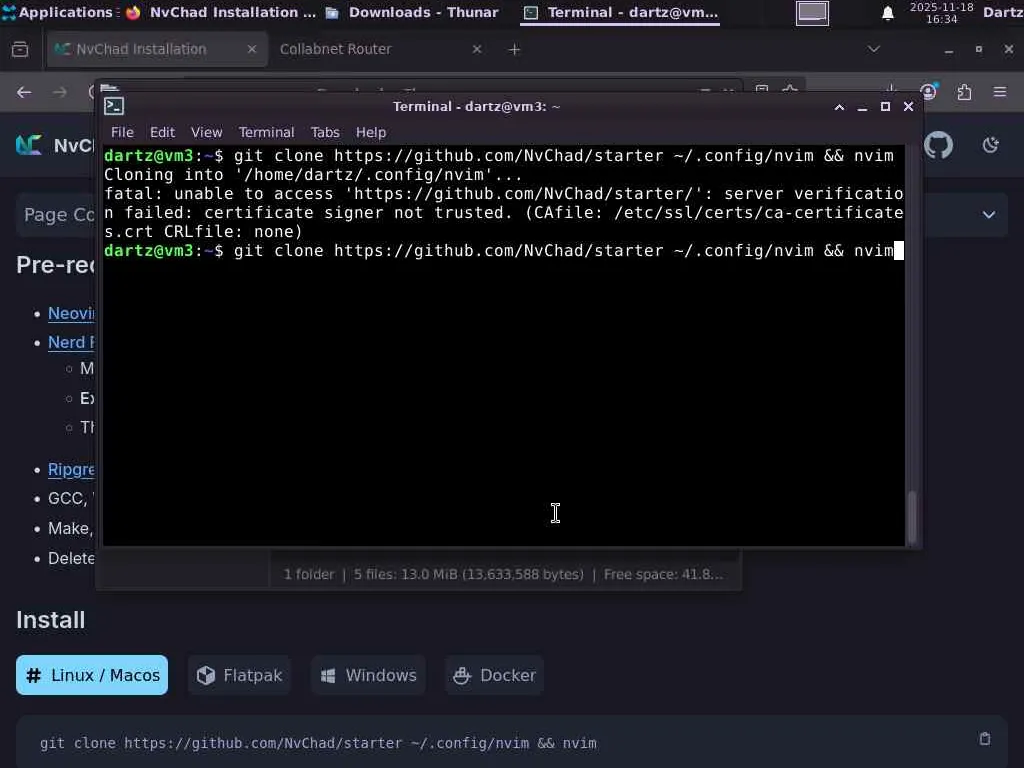Screen dimensions: 1024x768
Task: Open the Firefox extensions puzzle icon
Action: pyautogui.click(x=965, y=92)
